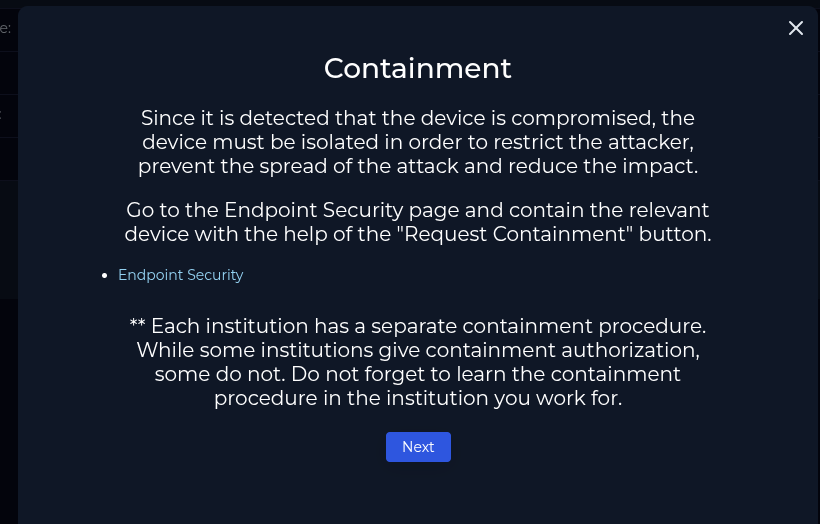This screenshot has width=820, height=524.
Task: Open the Endpoint Security link
Action: (180, 275)
